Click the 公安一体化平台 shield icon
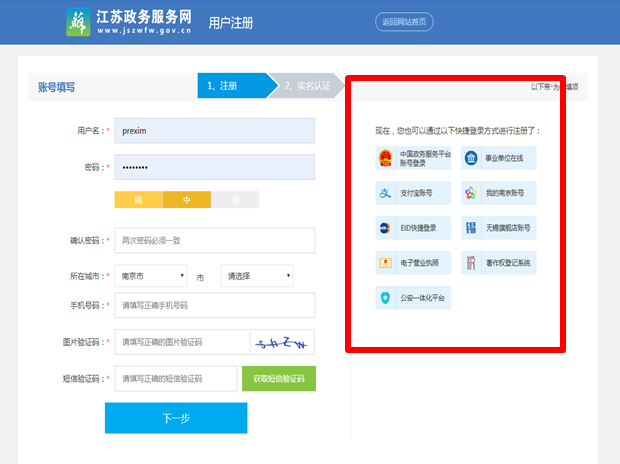Image resolution: width=620 pixels, height=464 pixels. pyautogui.click(x=385, y=297)
